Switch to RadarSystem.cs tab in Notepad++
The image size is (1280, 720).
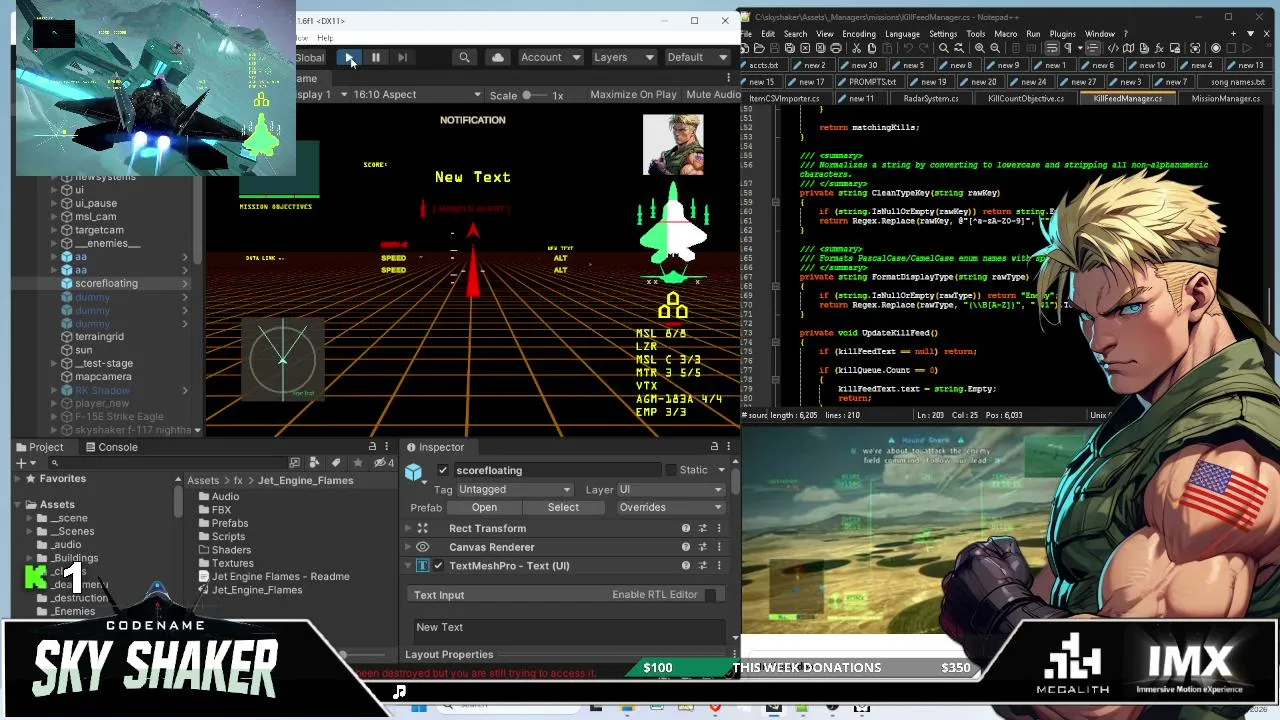tap(930, 98)
